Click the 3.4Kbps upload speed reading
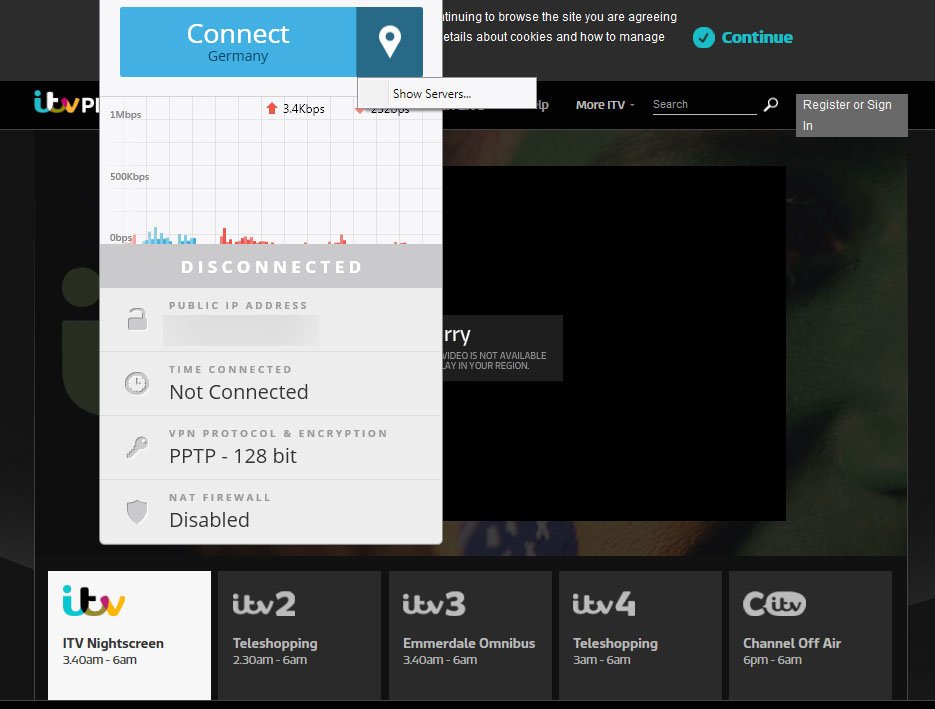The width and height of the screenshot is (935, 709). click(304, 109)
